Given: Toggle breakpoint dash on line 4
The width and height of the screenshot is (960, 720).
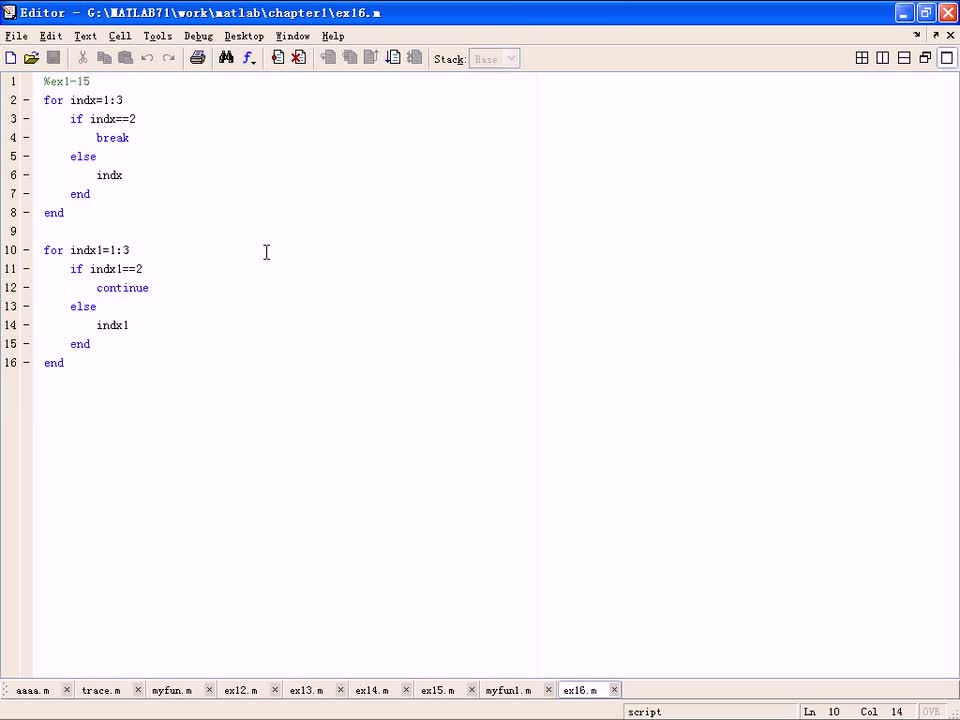Looking at the screenshot, I should coord(26,137).
